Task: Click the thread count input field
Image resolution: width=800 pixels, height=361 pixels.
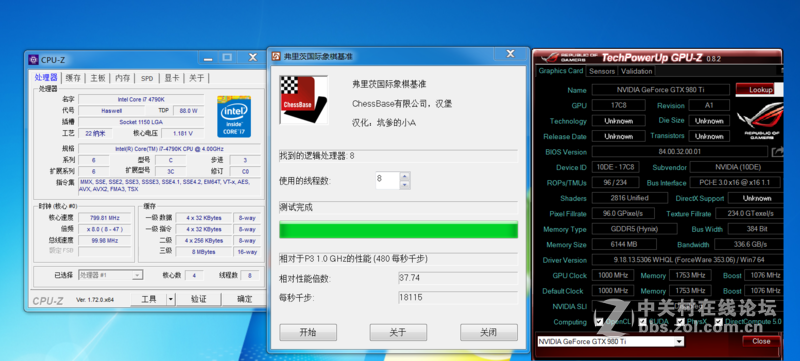Action: (x=388, y=180)
